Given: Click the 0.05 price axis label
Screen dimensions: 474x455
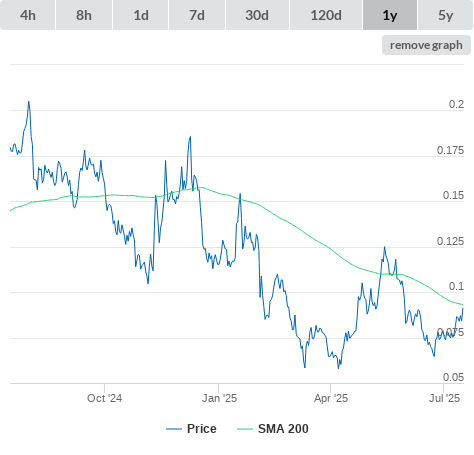Looking at the screenshot, I should 453,377.
